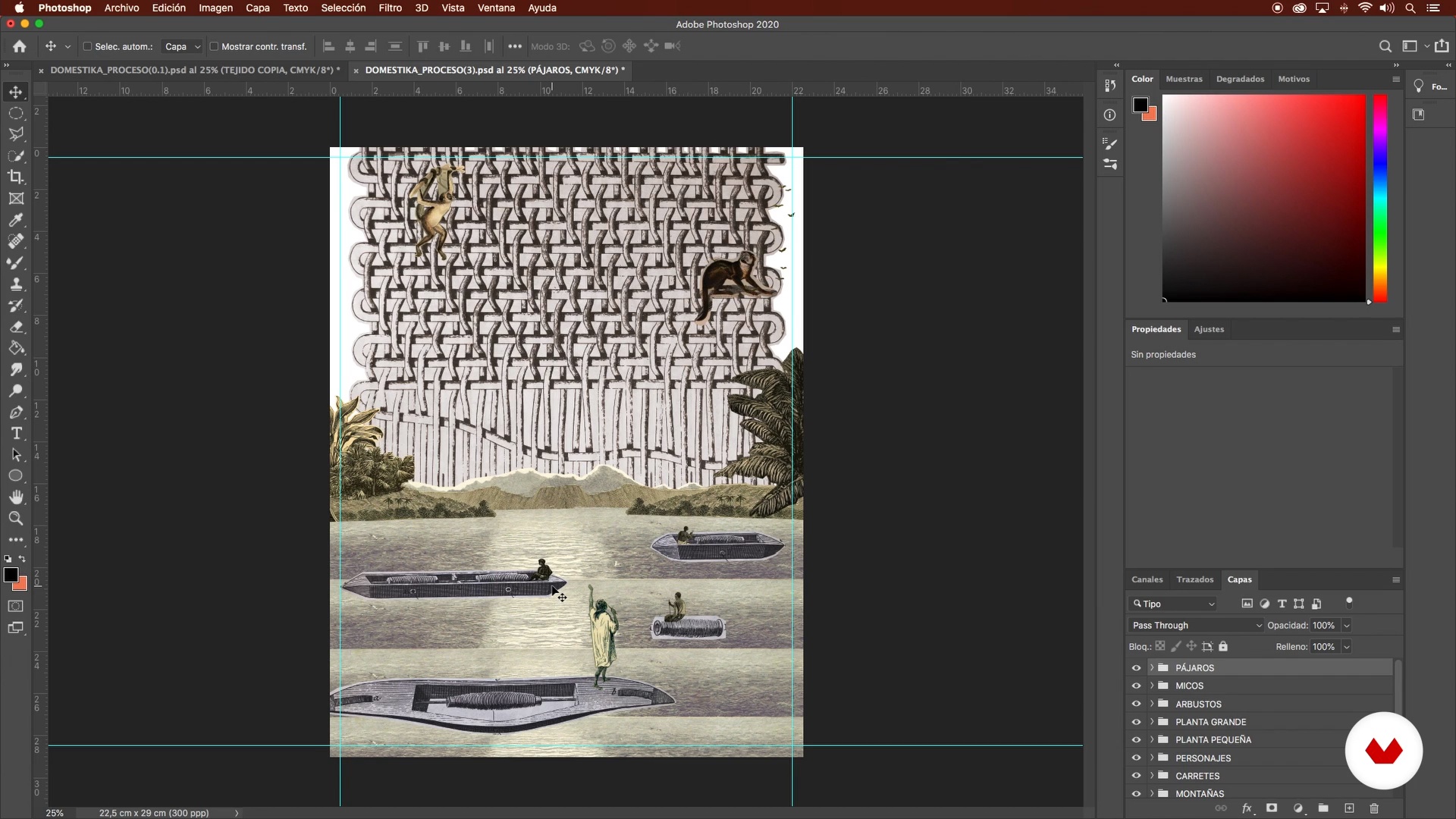This screenshot has height=819, width=1456.
Task: Switch to the Canales tab
Action: pyautogui.click(x=1147, y=579)
